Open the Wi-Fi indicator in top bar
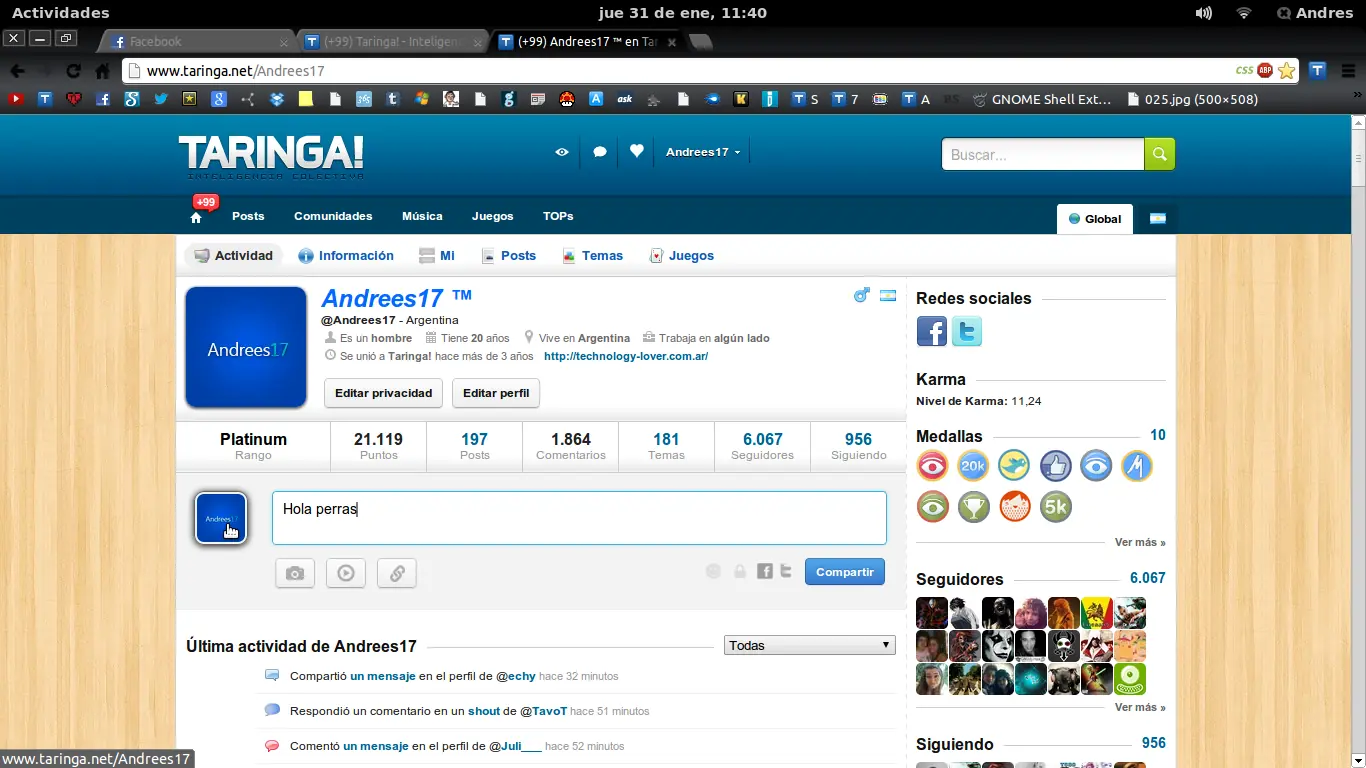1366x768 pixels. (1244, 13)
